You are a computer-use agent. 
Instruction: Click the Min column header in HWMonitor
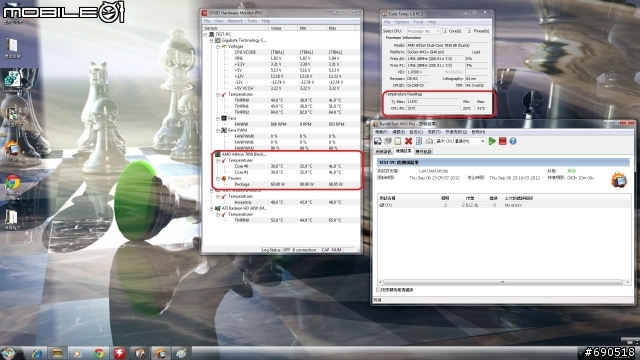[312, 28]
